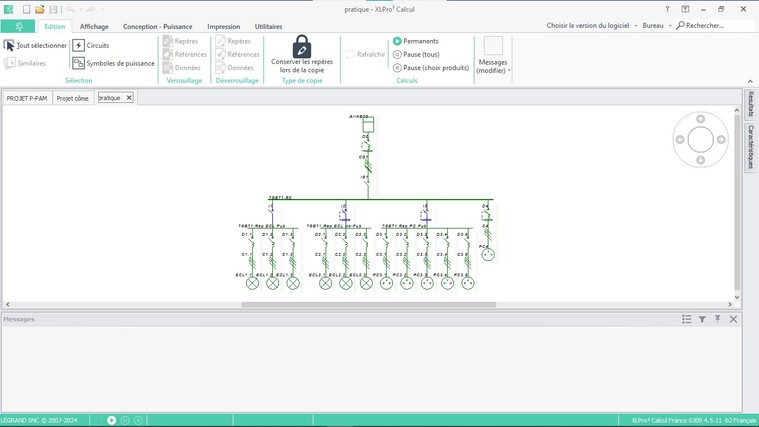Open the undo history dropdown arrow
759x427 pixels.
coord(80,10)
